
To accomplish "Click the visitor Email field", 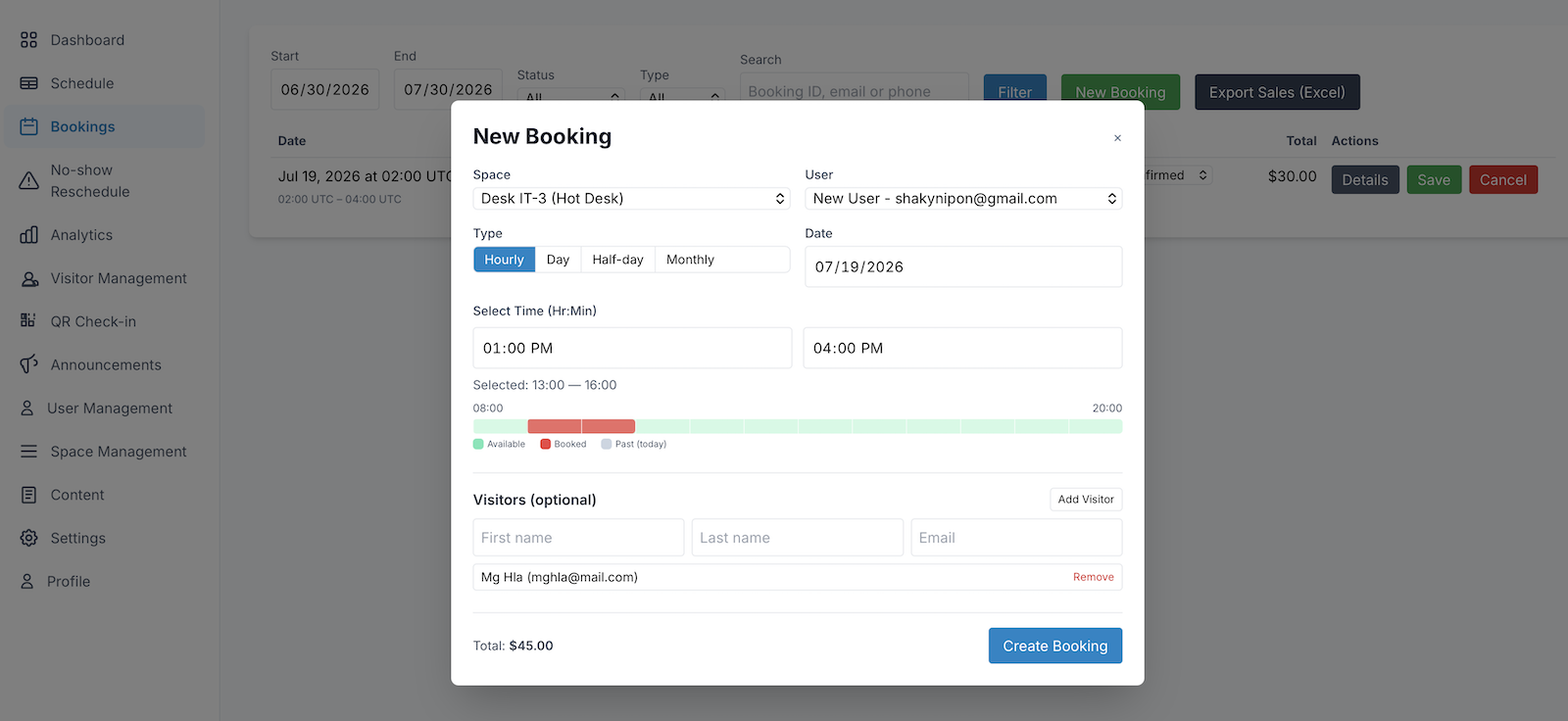I will pyautogui.click(x=1016, y=538).
